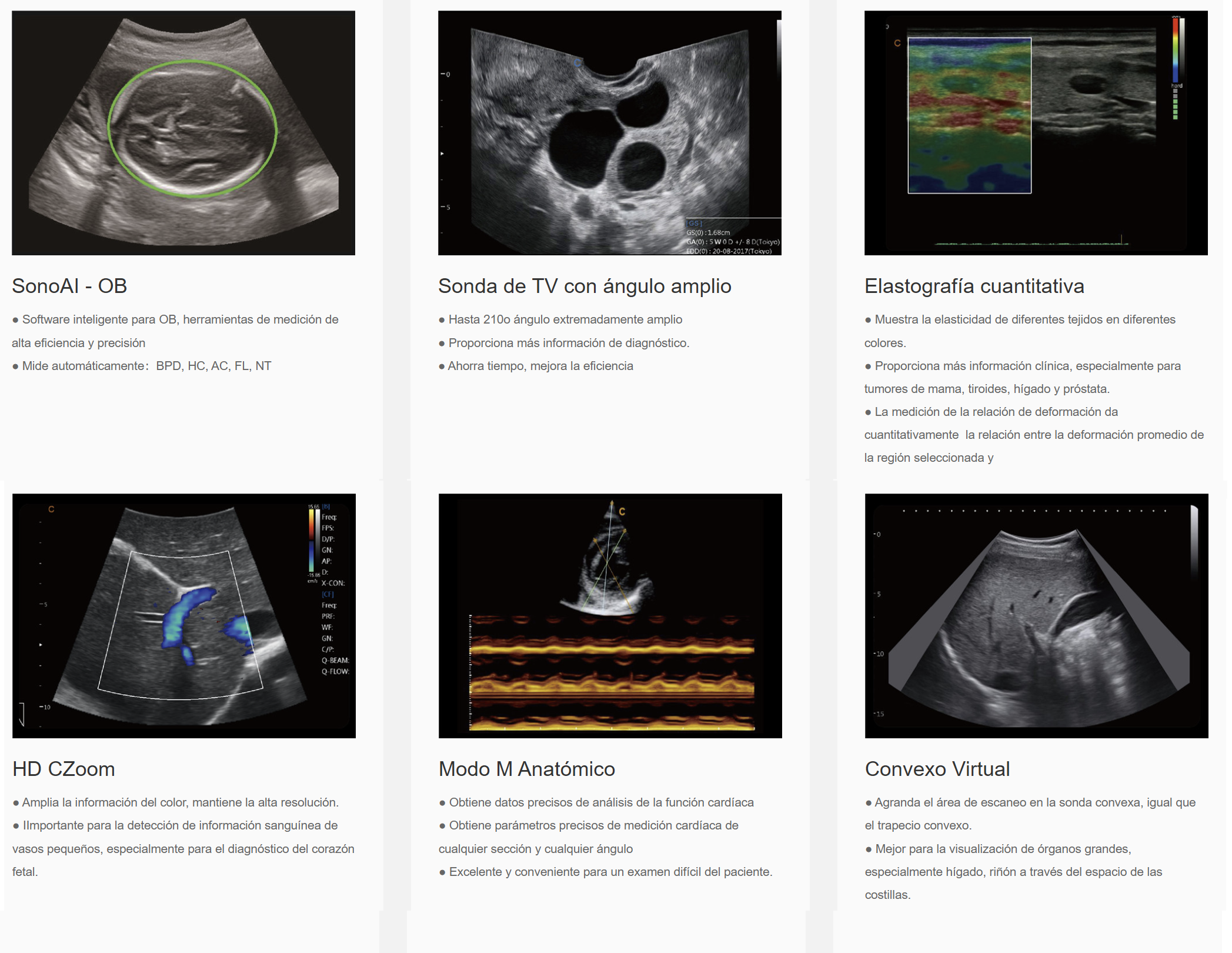Click the elastography color scale bar
Image resolution: width=1232 pixels, height=953 pixels.
click(1175, 50)
